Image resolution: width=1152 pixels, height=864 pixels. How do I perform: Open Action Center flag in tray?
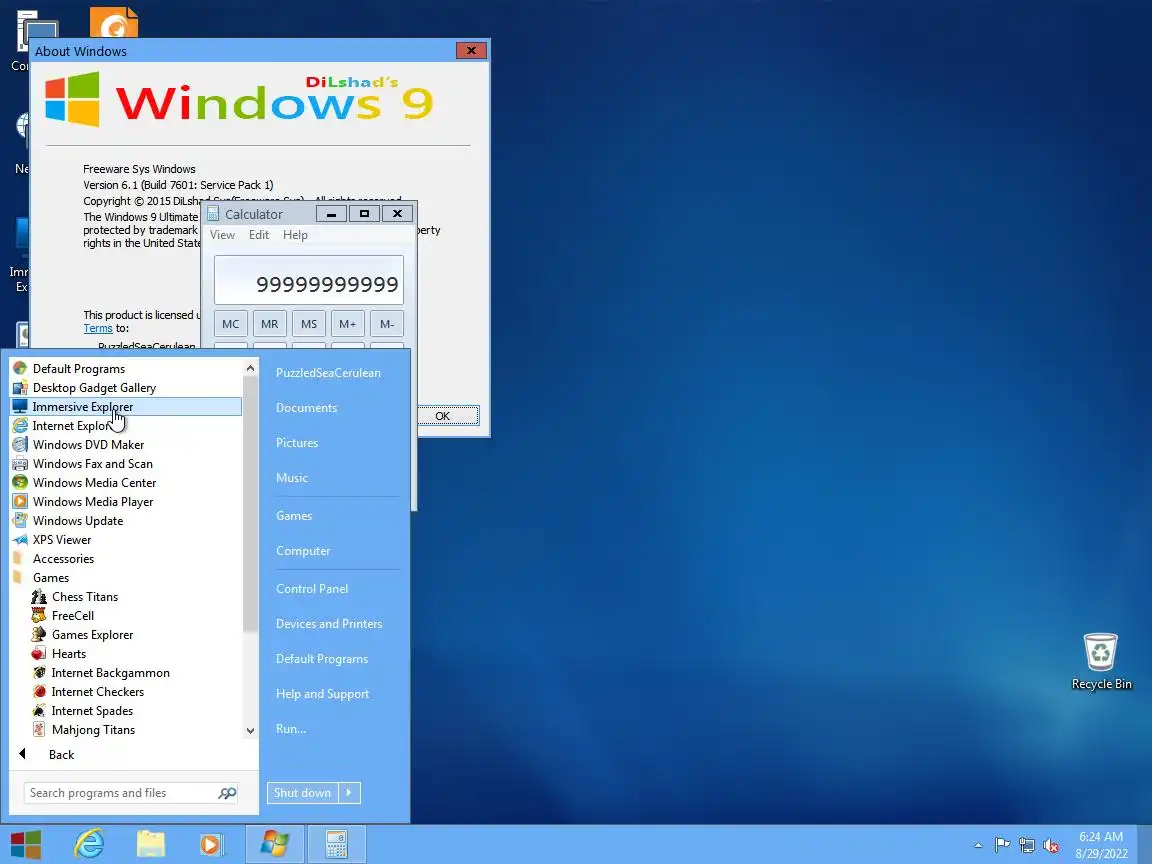point(1001,846)
